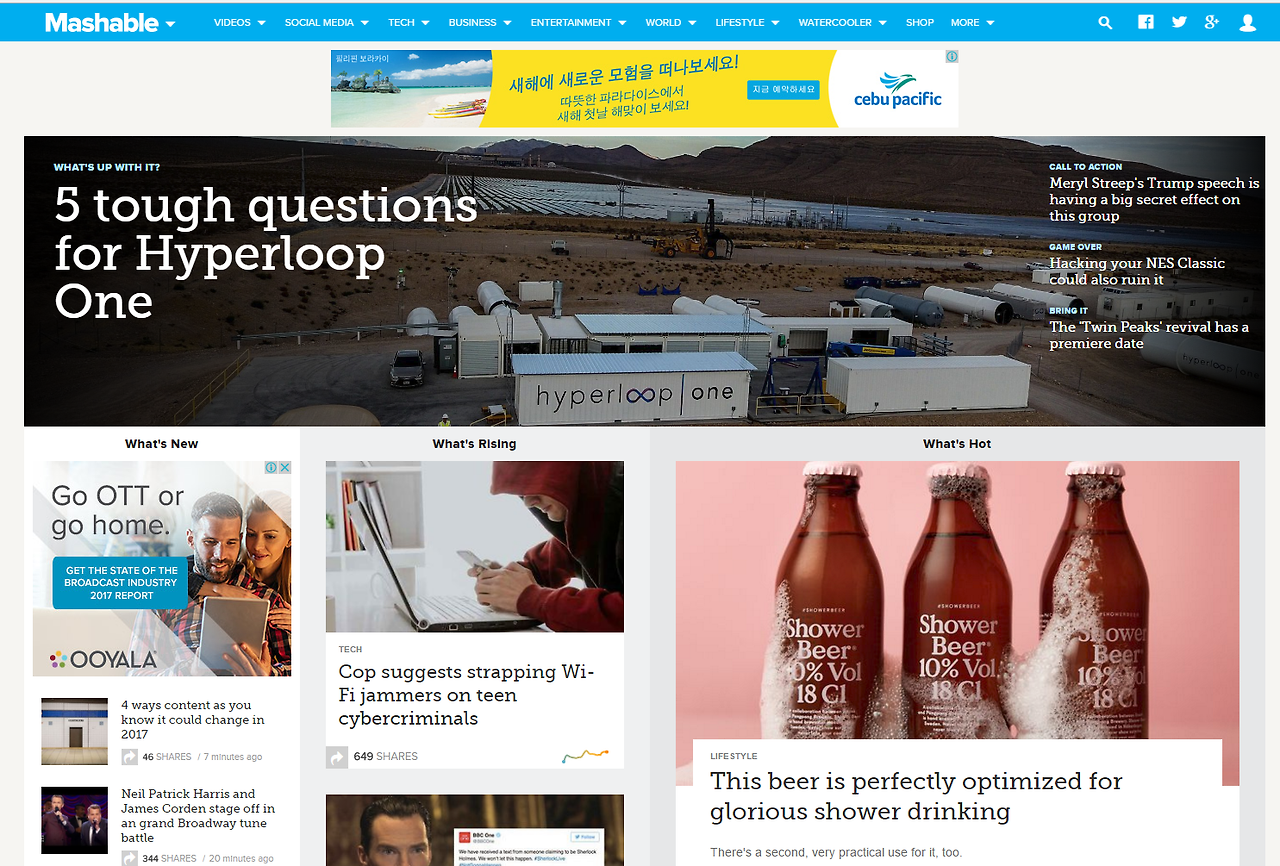Viewport: 1280px width, 866px height.
Task: Go to the Shop menu item
Action: 920,22
